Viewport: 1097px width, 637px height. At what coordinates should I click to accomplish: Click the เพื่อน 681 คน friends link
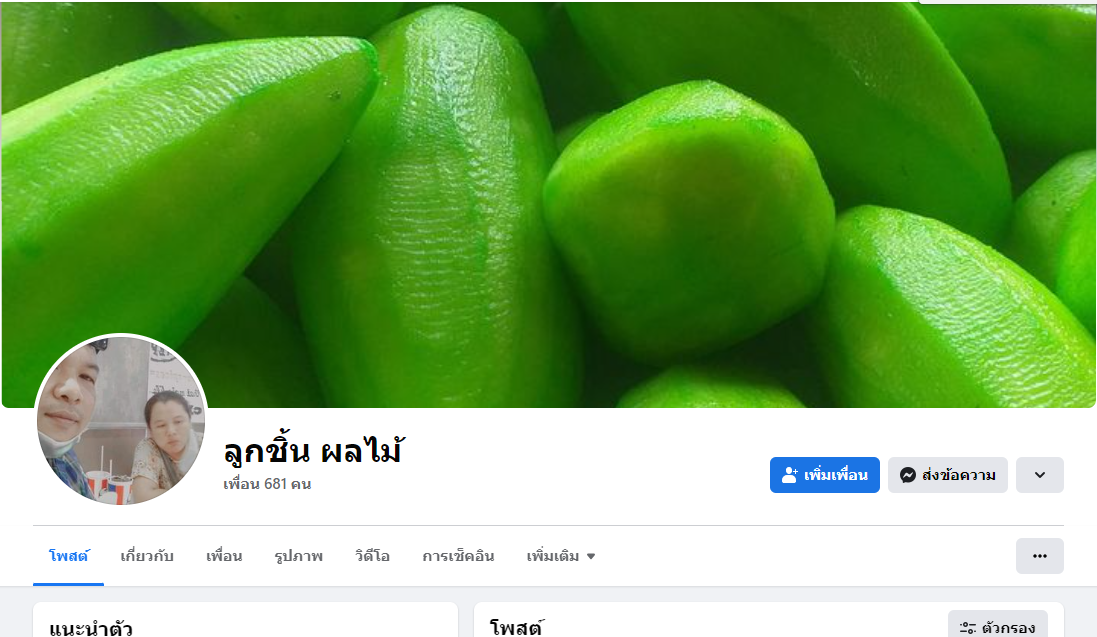(x=267, y=484)
